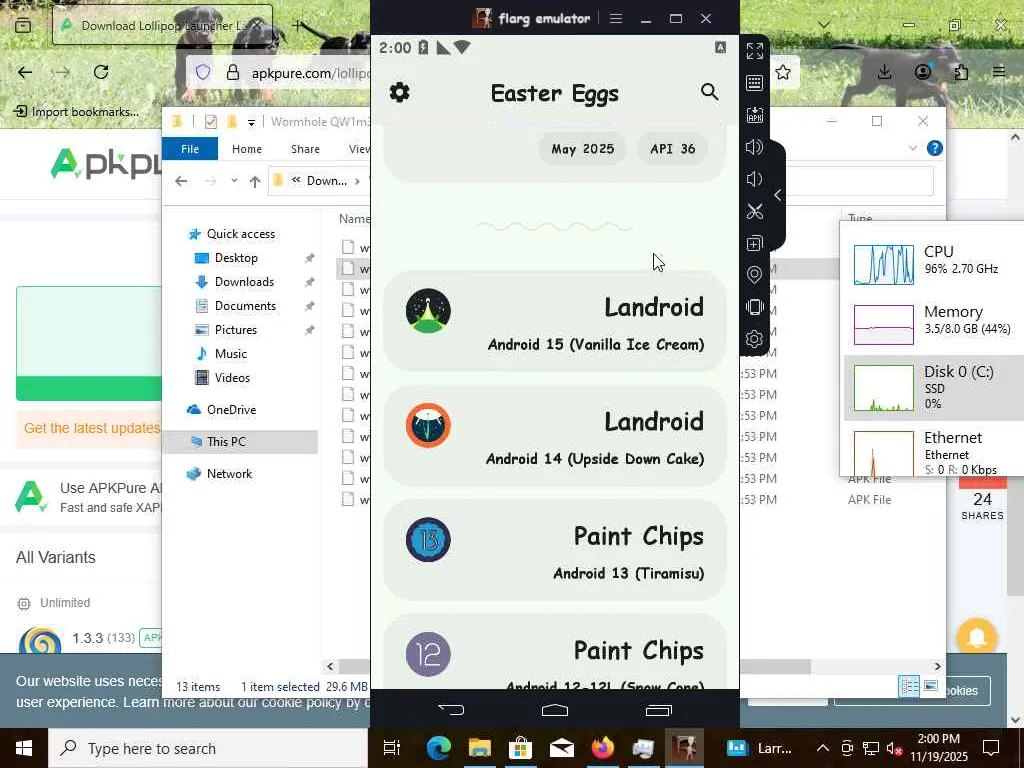Select Disk 0 (C:) in performance widget
Screen dimensions: 1024x768
934,388
